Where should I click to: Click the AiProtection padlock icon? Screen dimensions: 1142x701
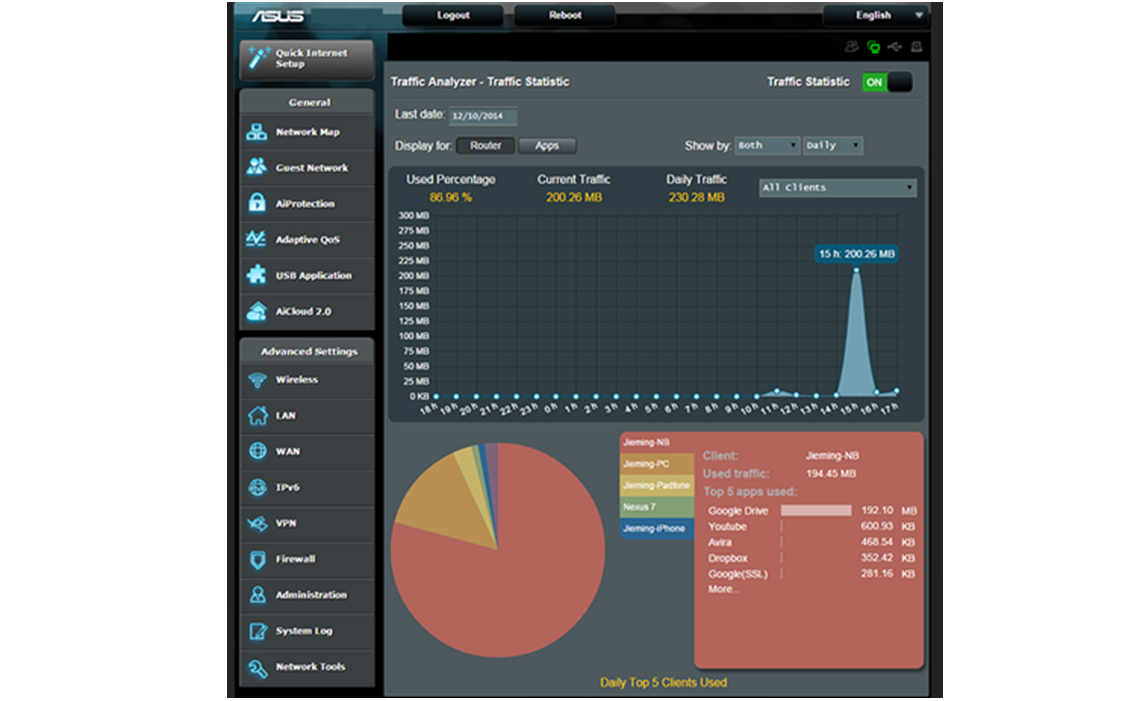click(257, 204)
